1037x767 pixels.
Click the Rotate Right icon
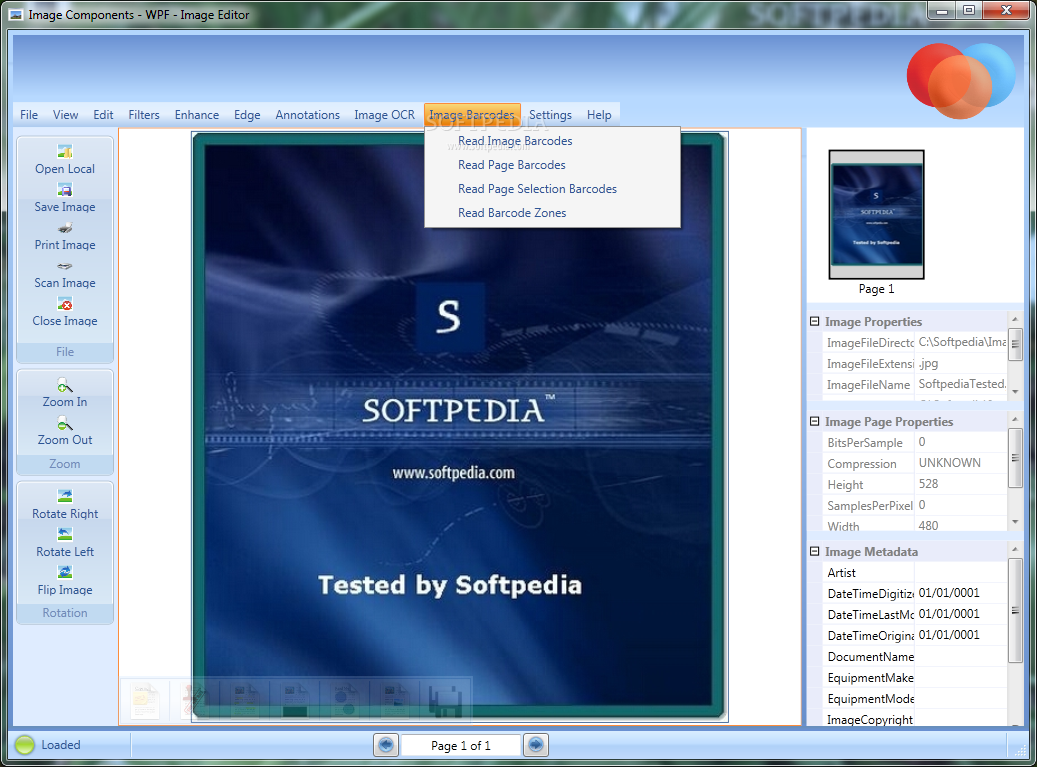[65, 496]
